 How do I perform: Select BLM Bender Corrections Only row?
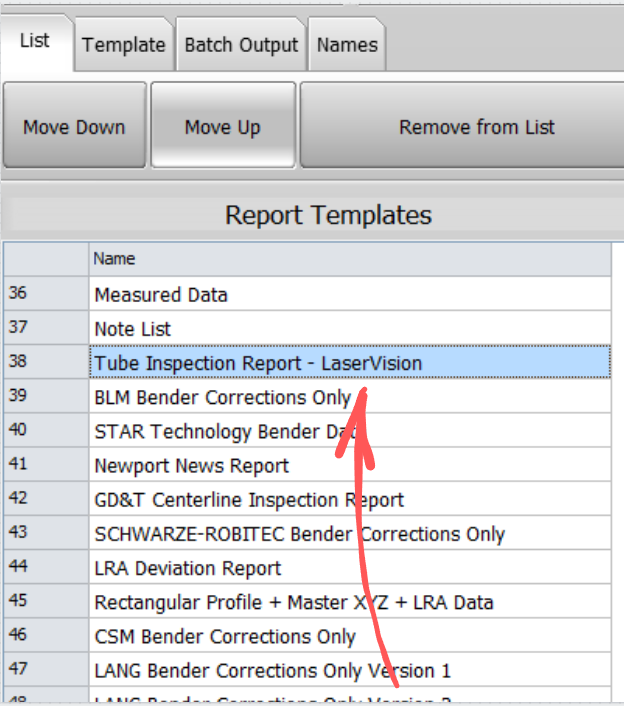222,398
